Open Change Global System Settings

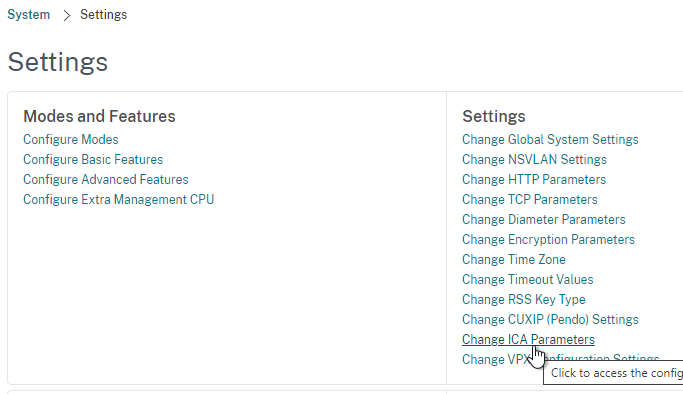[550, 139]
